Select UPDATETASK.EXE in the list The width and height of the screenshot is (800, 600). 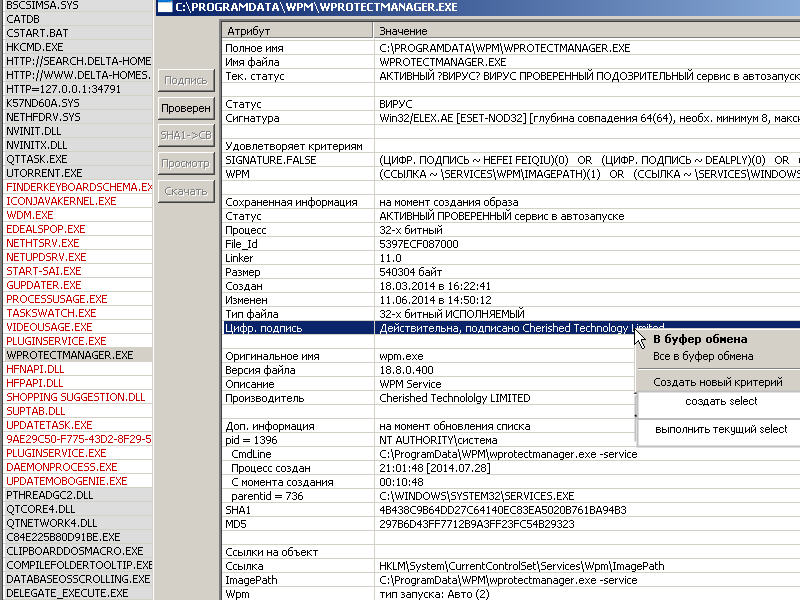(x=49, y=425)
